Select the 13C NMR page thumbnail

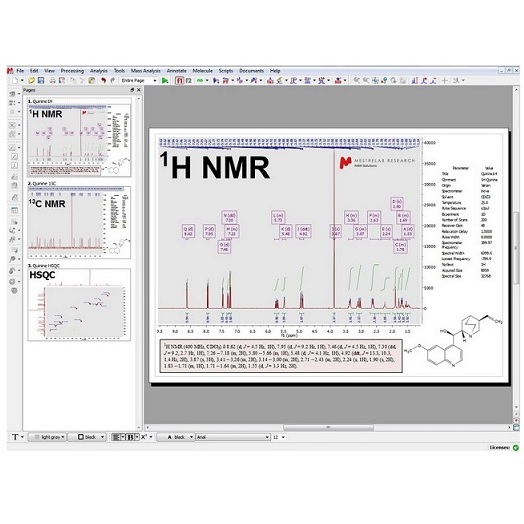click(79, 222)
